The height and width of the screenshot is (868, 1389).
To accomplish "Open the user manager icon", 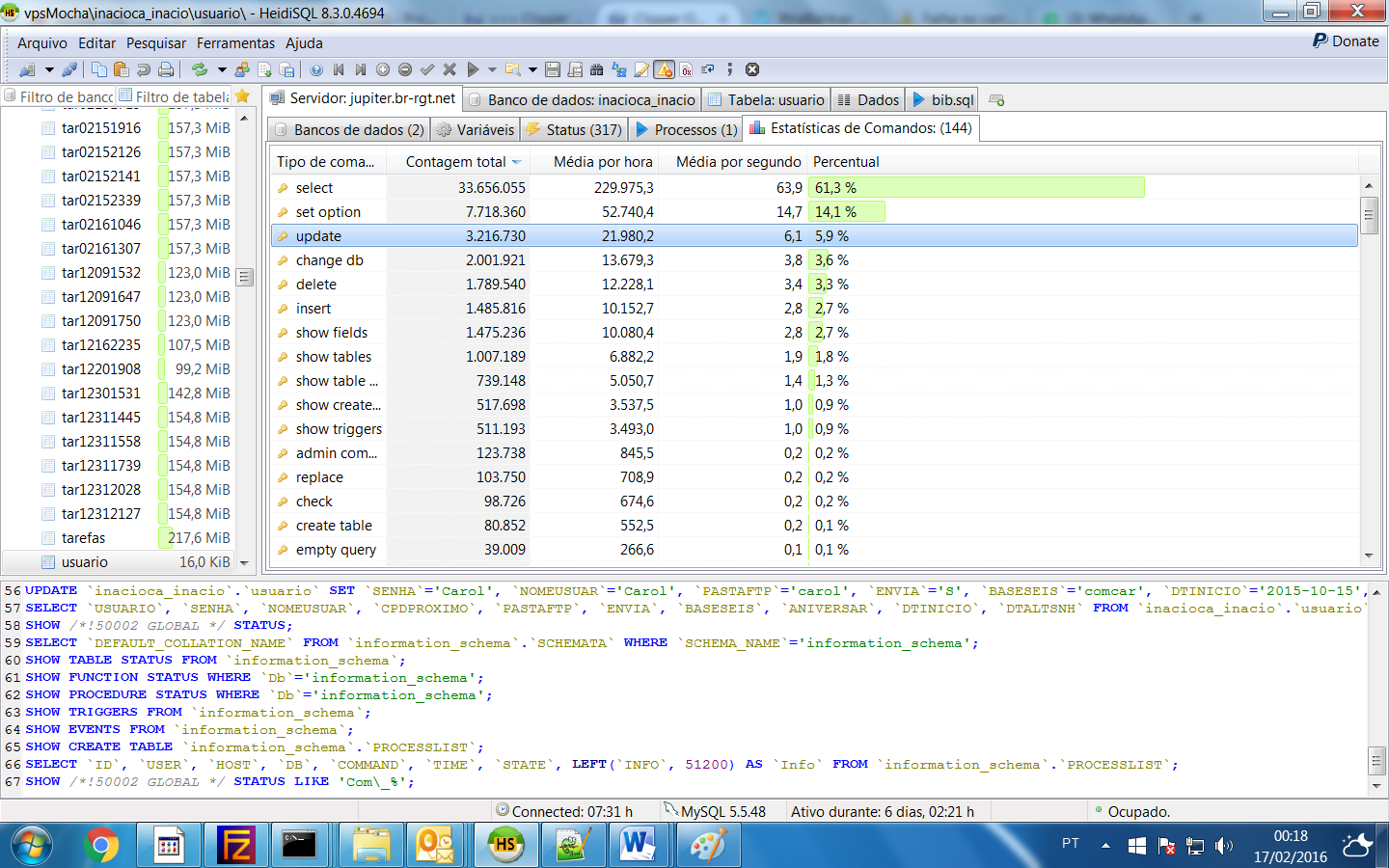I will click(242, 69).
